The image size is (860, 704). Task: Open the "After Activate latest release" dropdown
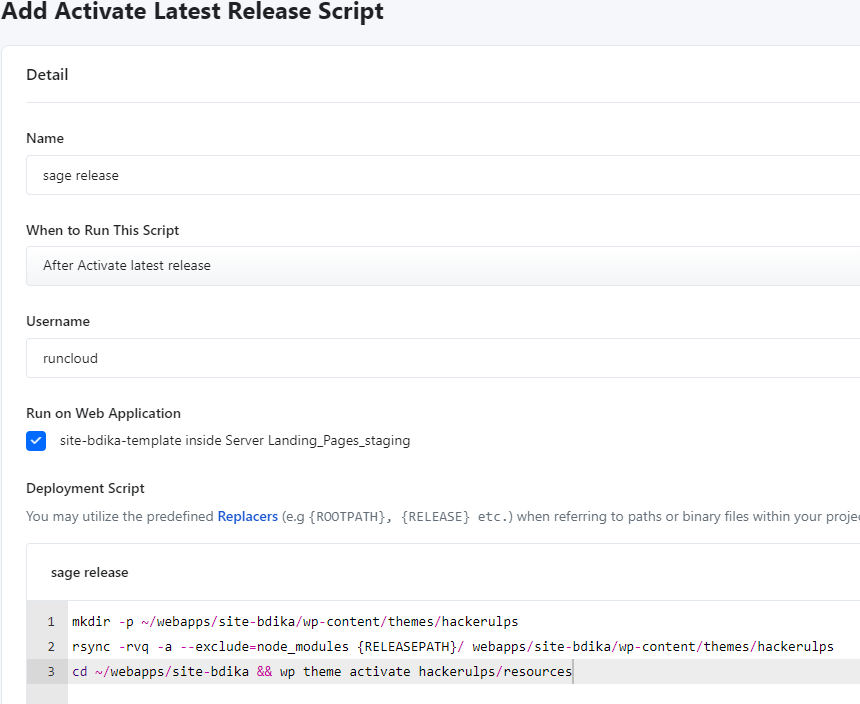[x=440, y=266]
